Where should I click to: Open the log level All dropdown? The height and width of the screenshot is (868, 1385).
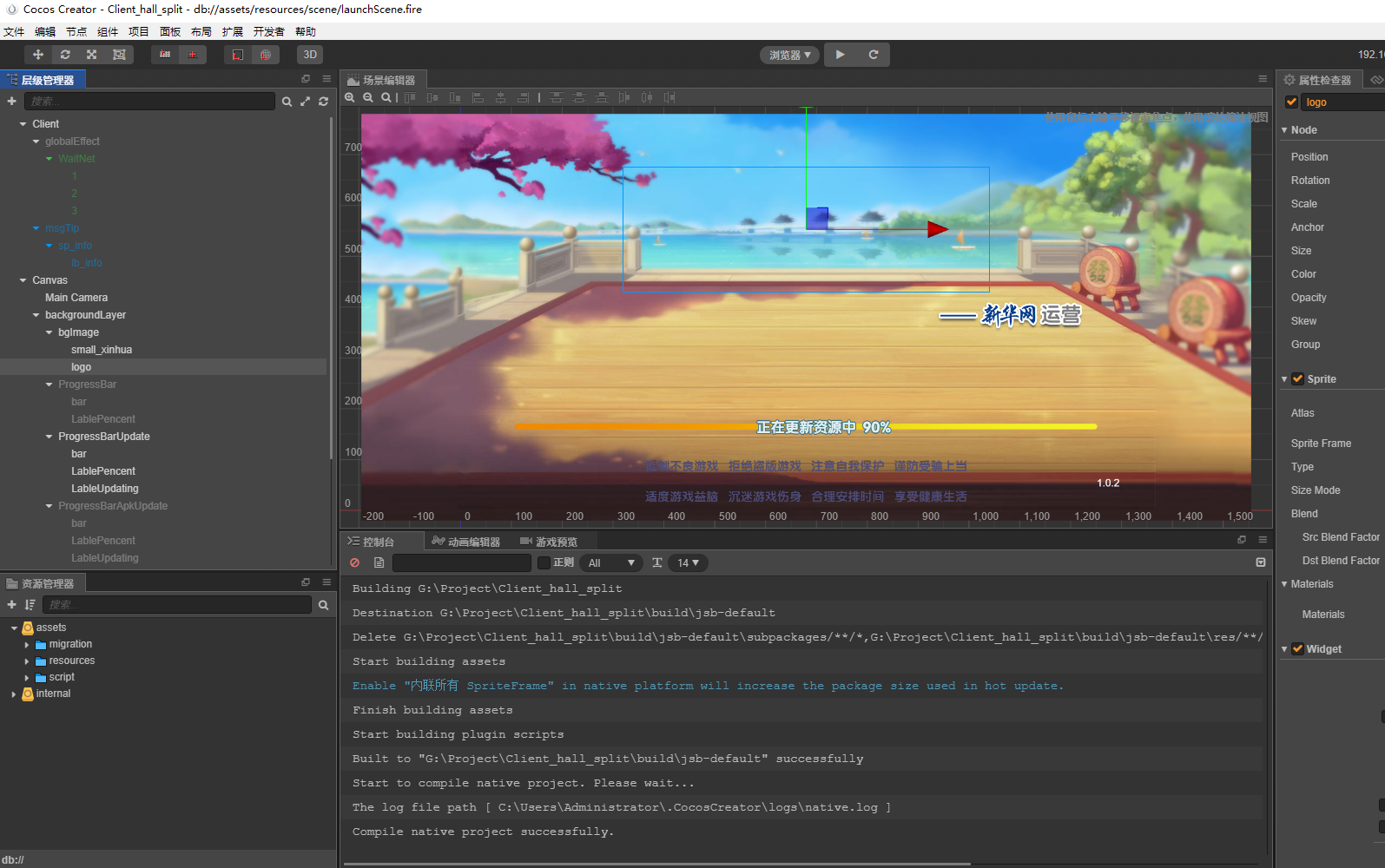[611, 562]
